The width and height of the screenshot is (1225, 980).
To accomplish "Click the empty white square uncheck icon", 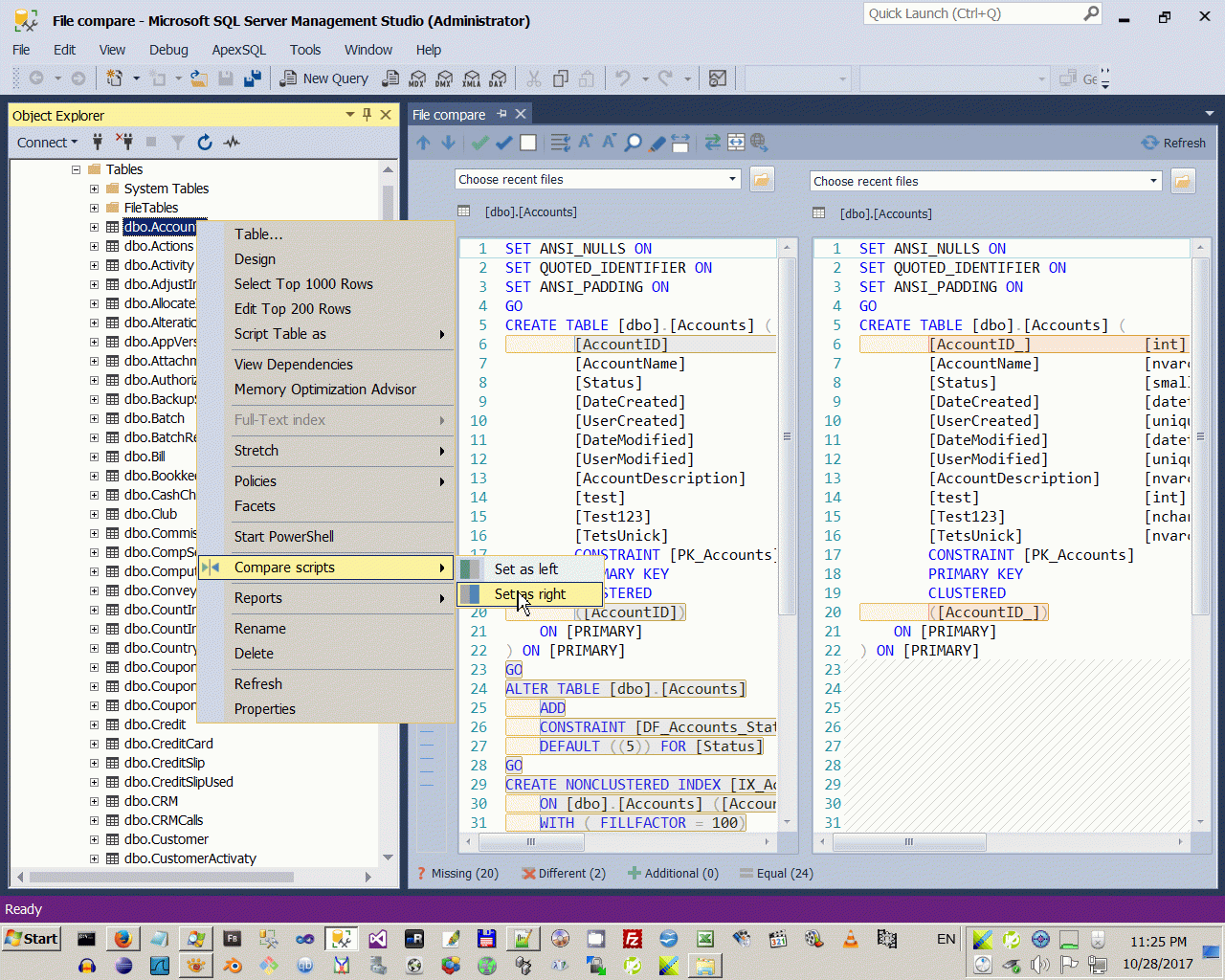I will (x=528, y=143).
